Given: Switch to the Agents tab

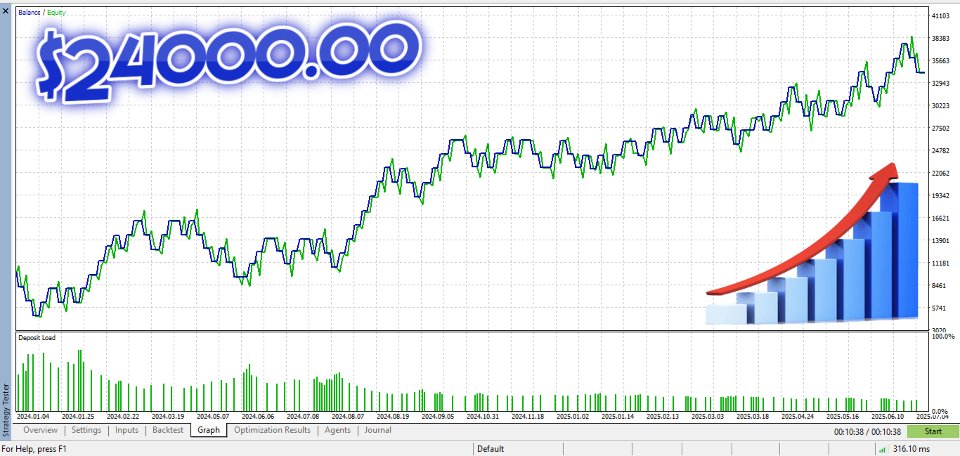Looking at the screenshot, I should (x=338, y=430).
